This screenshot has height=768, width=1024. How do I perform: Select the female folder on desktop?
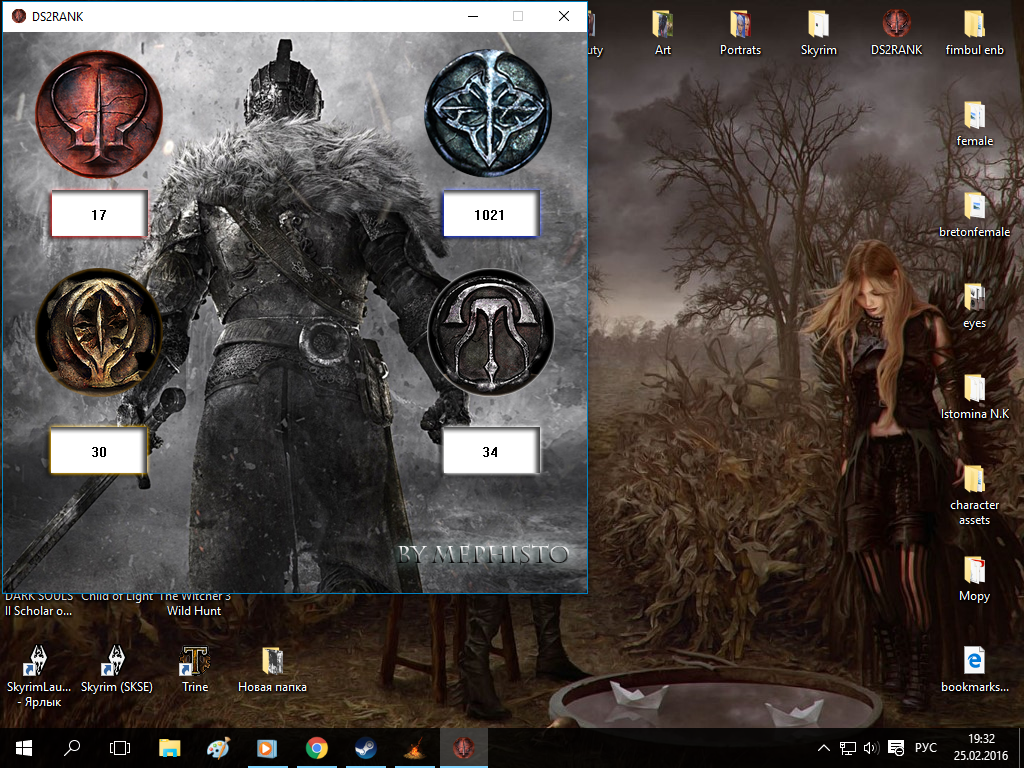click(x=974, y=123)
